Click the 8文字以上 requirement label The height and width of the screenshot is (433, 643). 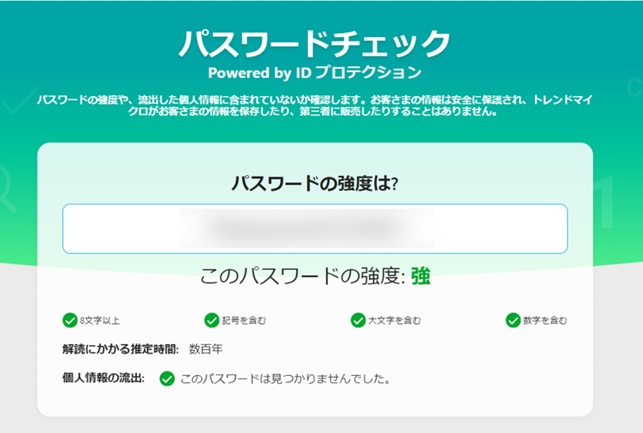101,320
